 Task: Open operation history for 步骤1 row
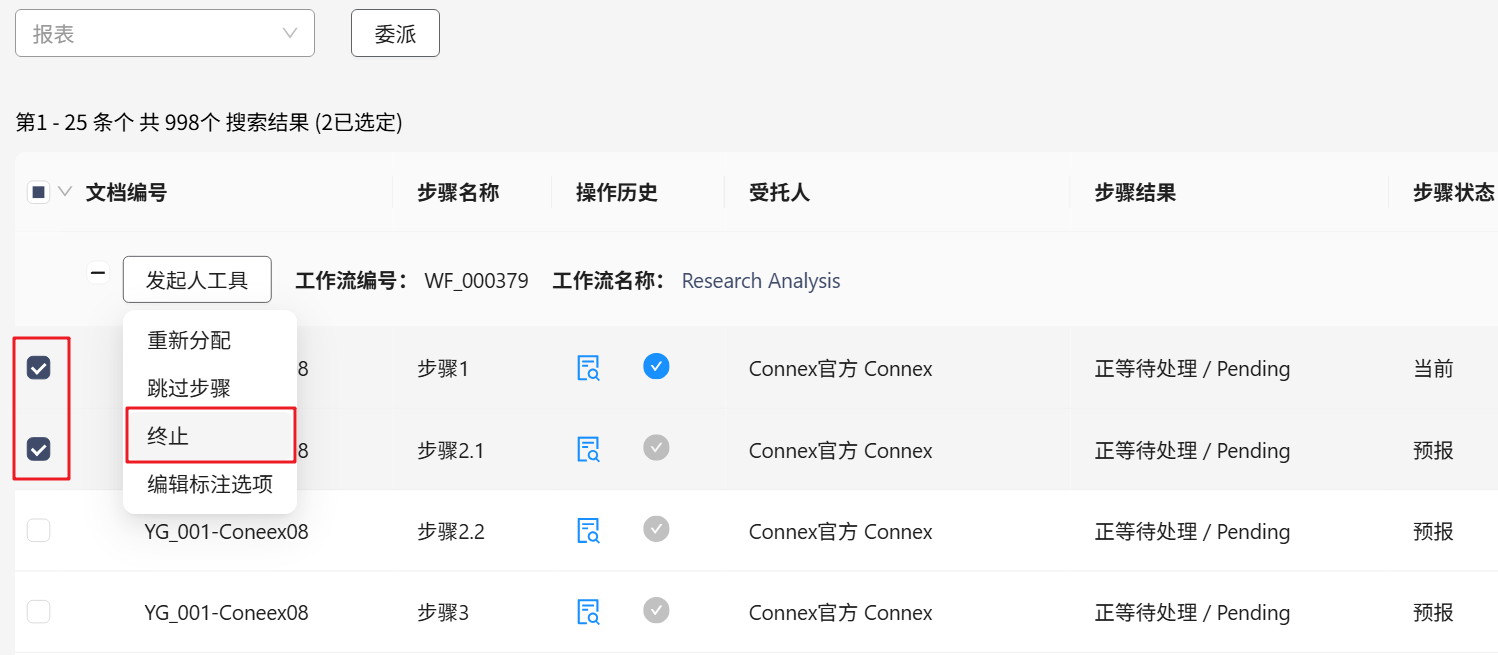[588, 369]
